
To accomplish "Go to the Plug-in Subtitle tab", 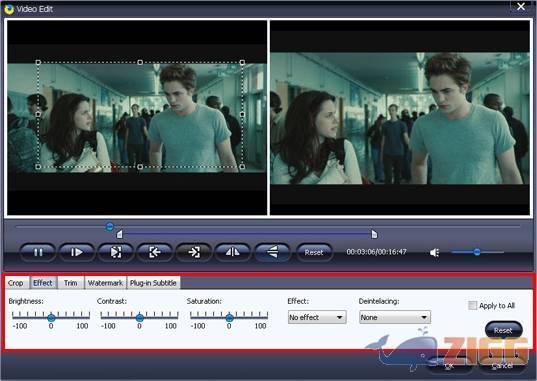I will point(153,283).
